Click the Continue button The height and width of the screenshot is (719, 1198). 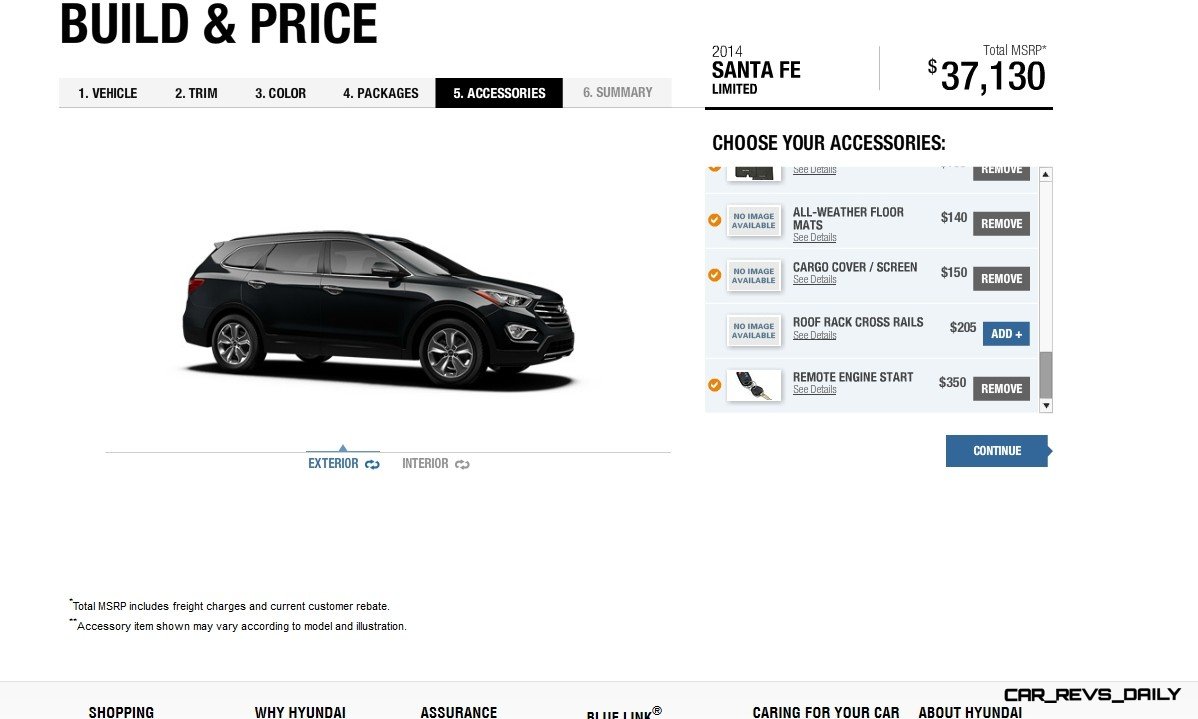coord(997,451)
